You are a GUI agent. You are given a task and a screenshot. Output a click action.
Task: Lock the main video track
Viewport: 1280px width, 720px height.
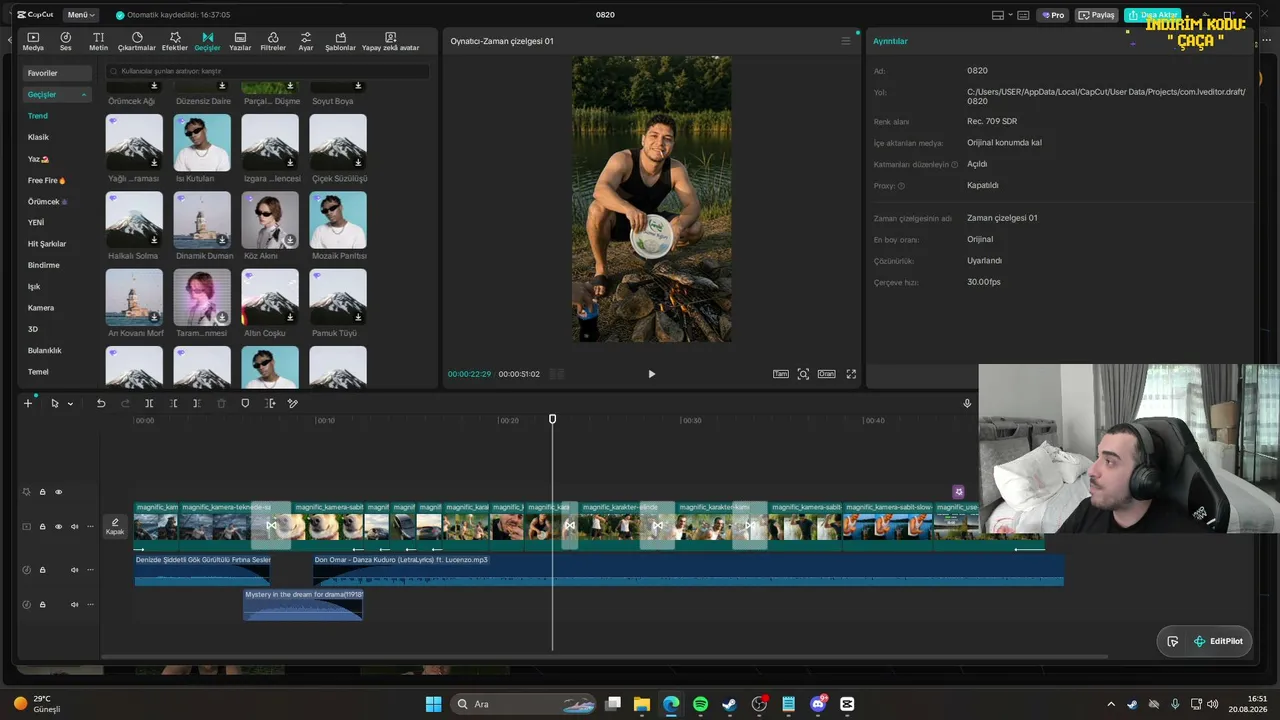pyautogui.click(x=42, y=527)
